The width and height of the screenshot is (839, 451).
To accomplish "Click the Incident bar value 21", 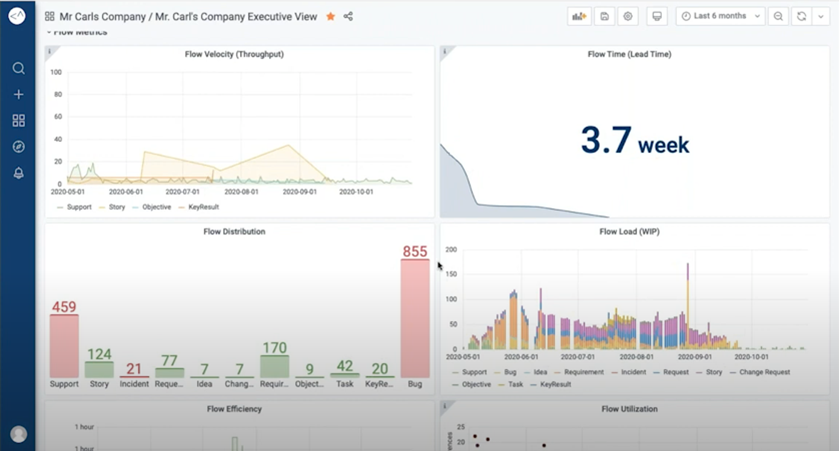I will tap(134, 369).
